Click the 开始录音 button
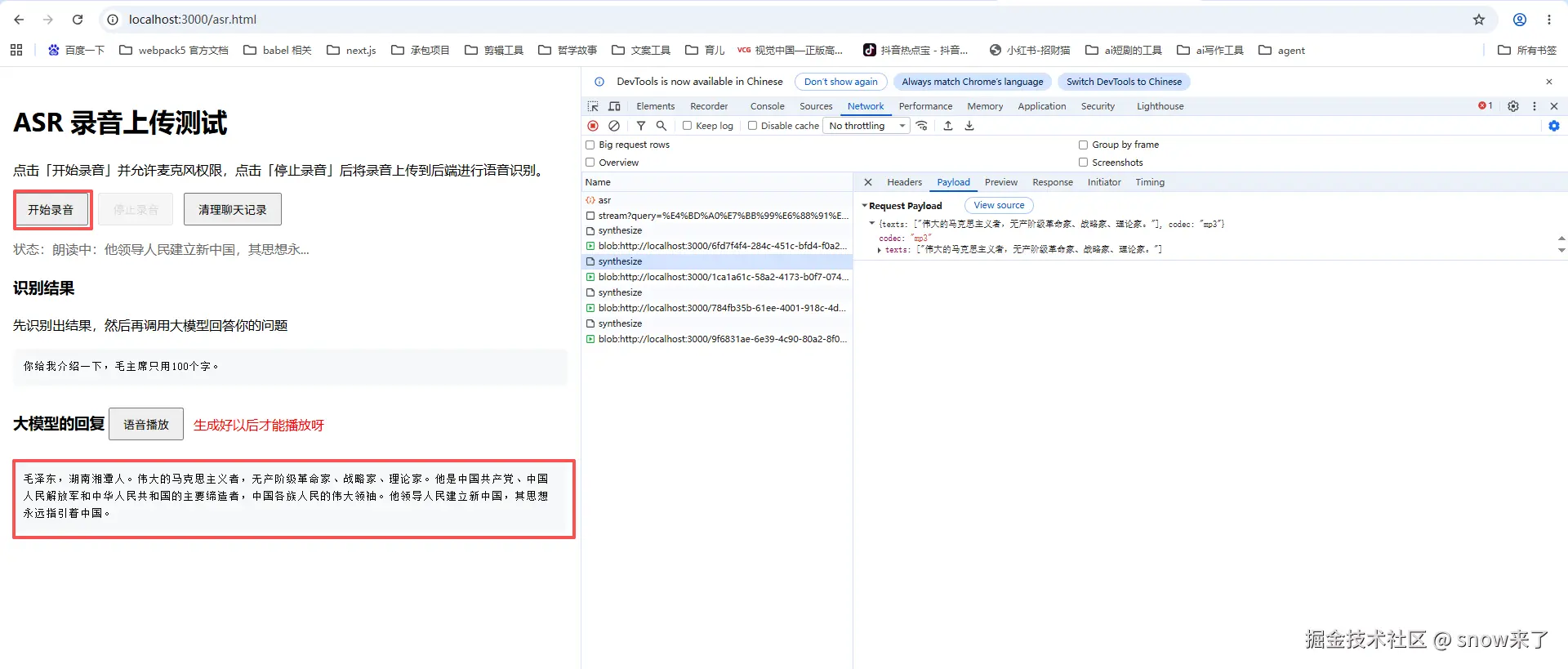The image size is (1568, 669). [x=51, y=210]
